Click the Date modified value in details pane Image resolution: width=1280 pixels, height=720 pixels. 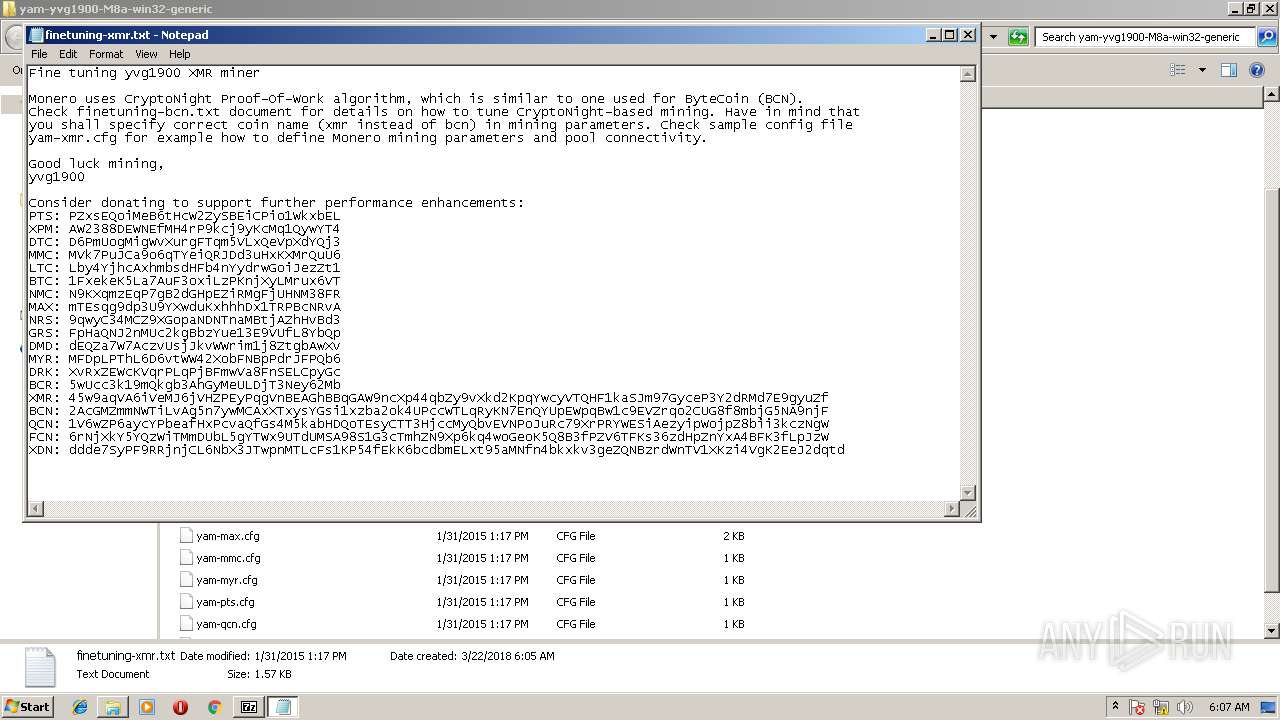[301, 656]
